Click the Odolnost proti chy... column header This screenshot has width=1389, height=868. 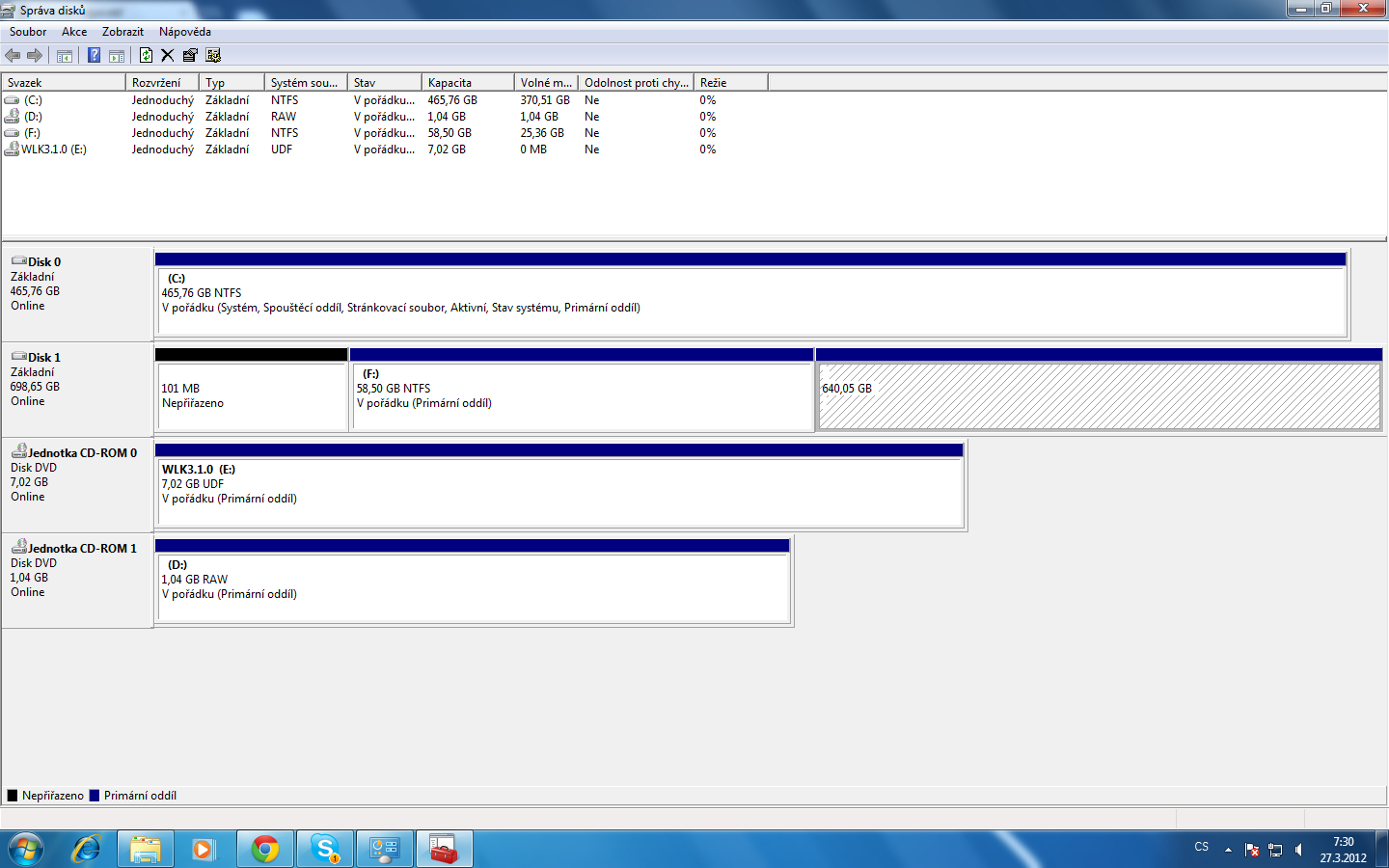pyautogui.click(x=637, y=83)
